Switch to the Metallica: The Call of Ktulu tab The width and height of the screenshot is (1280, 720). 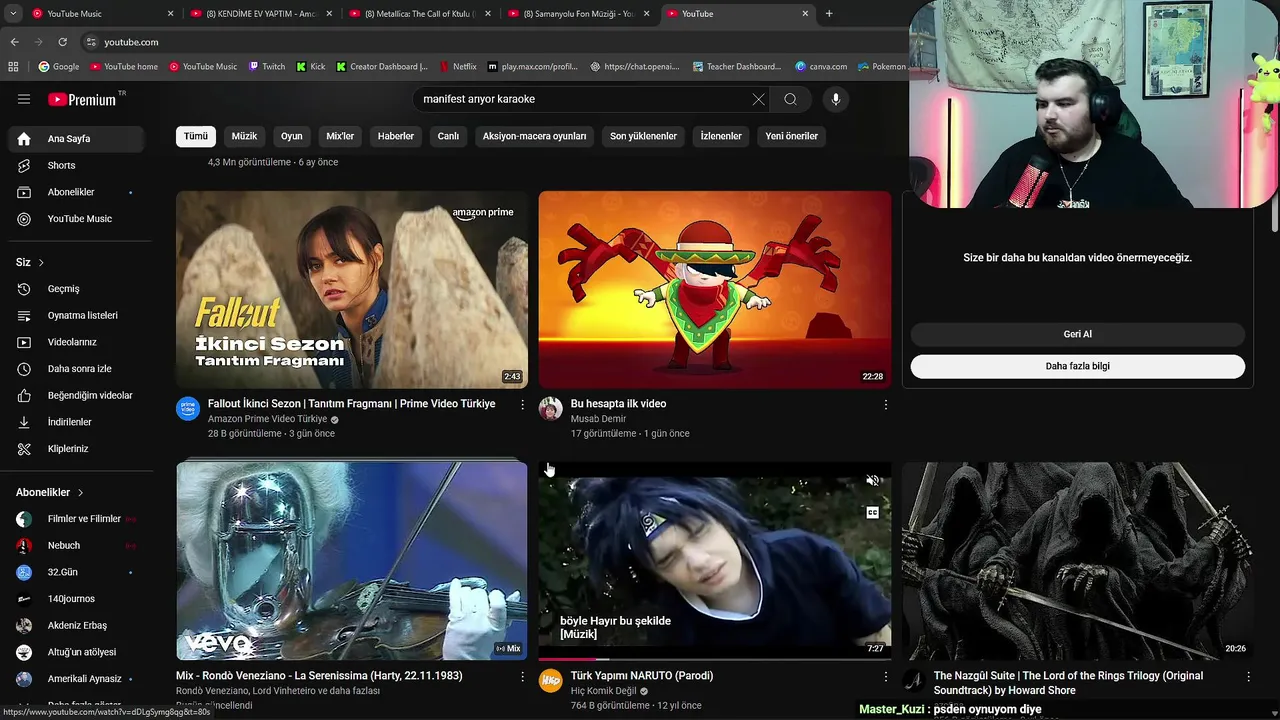420,14
